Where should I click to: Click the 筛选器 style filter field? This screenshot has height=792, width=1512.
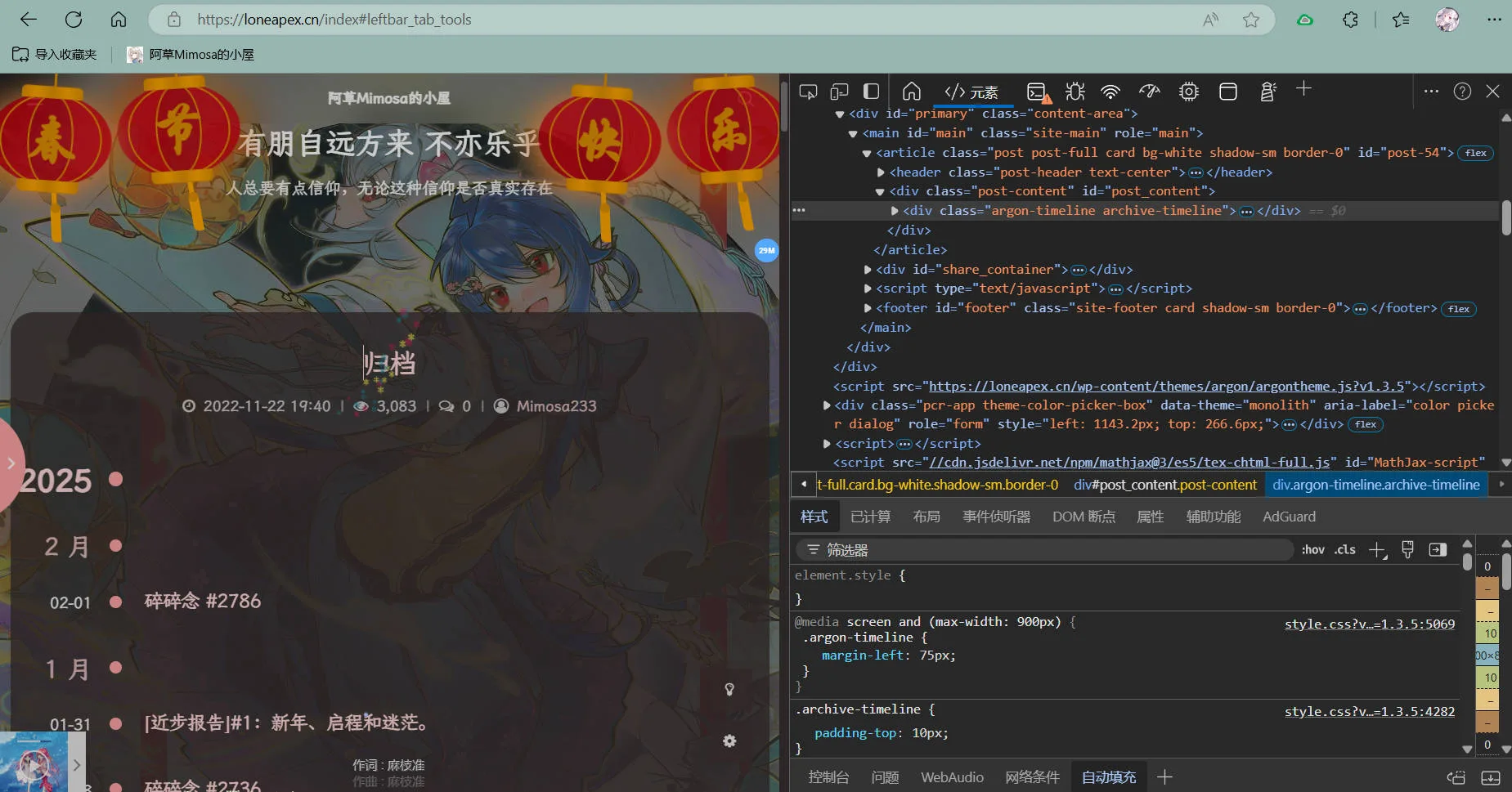point(1055,550)
